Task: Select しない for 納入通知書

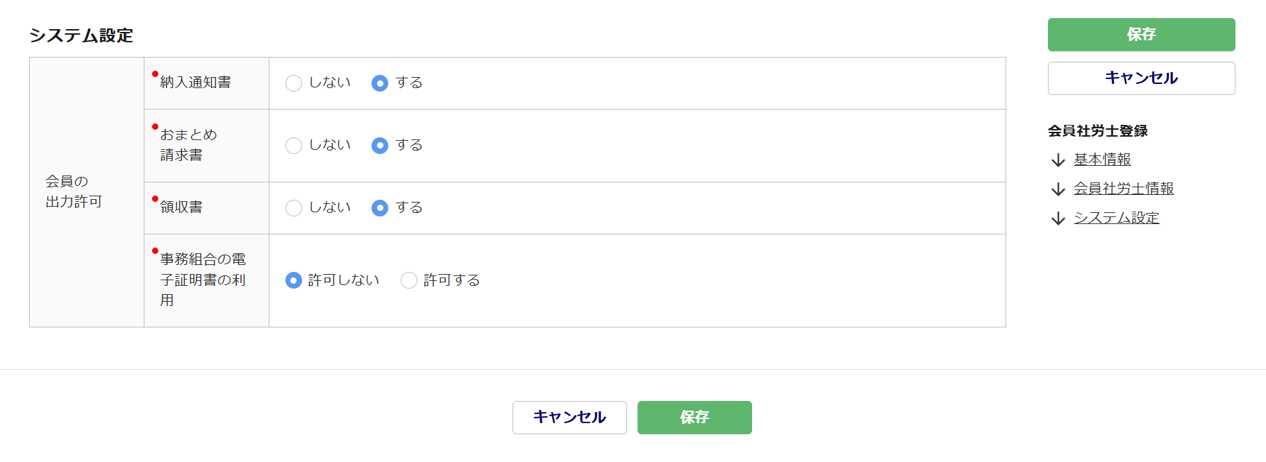Action: coord(294,83)
